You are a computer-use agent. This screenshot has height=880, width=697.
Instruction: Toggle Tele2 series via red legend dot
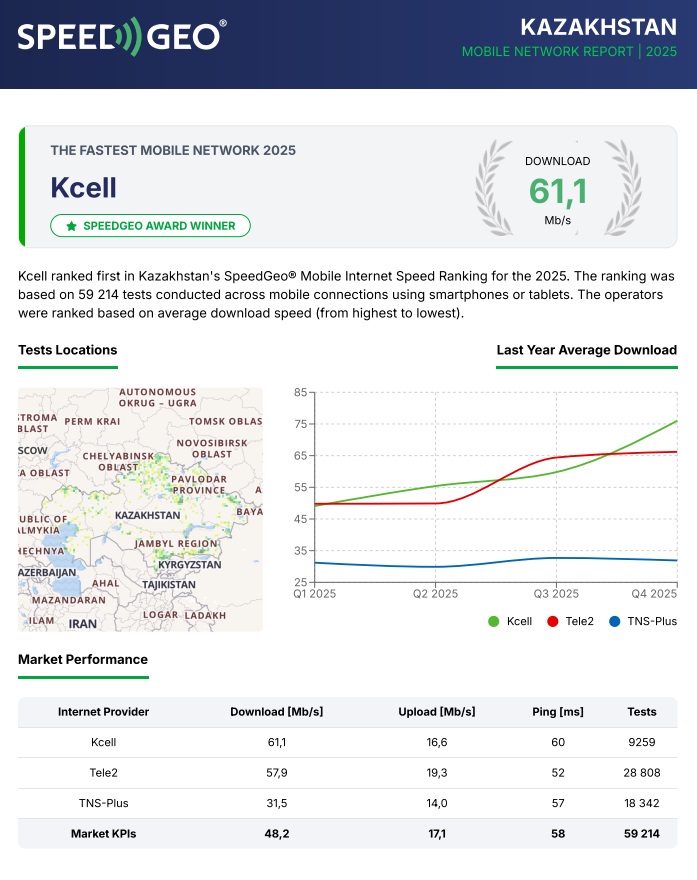coord(552,621)
